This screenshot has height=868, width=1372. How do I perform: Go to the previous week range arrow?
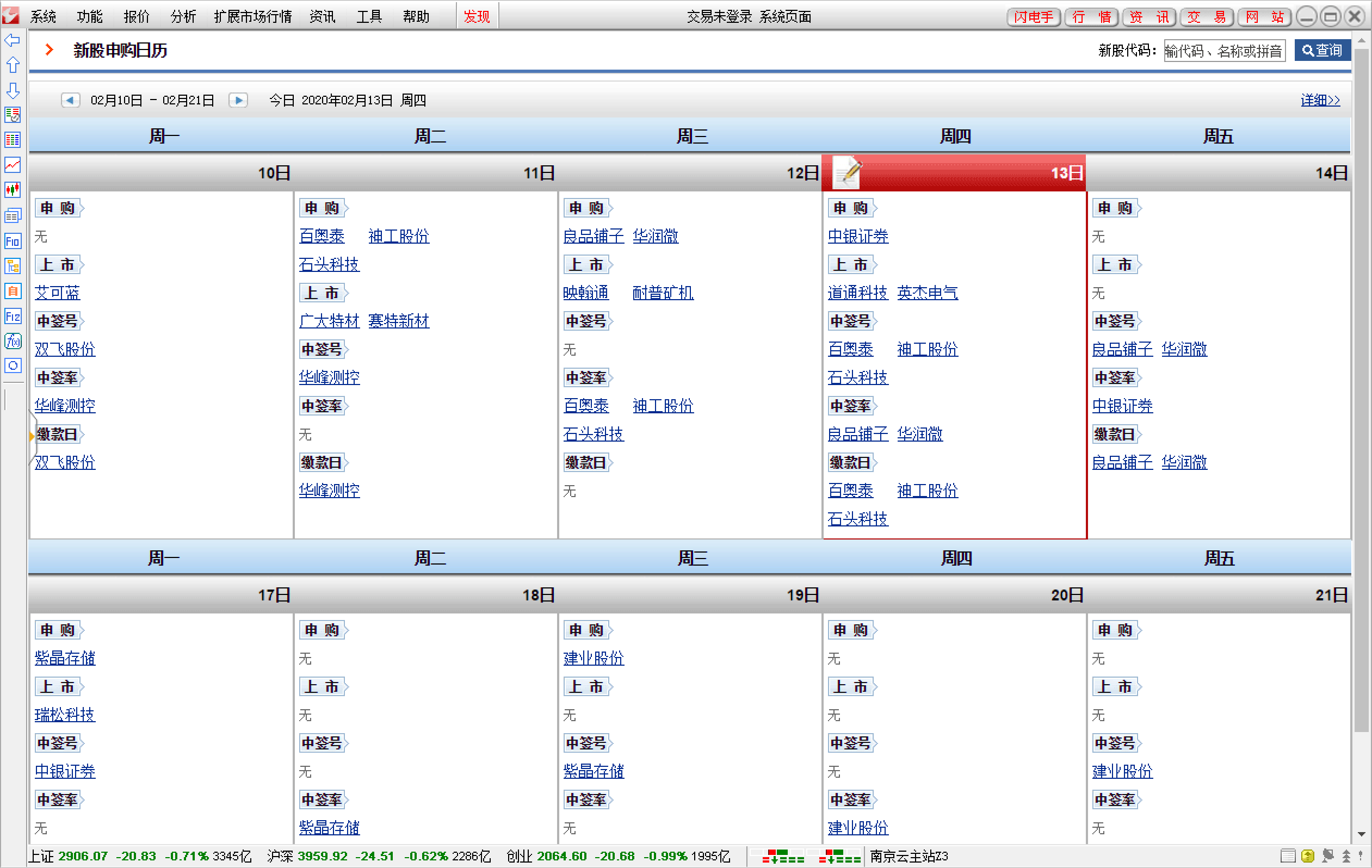click(x=70, y=100)
